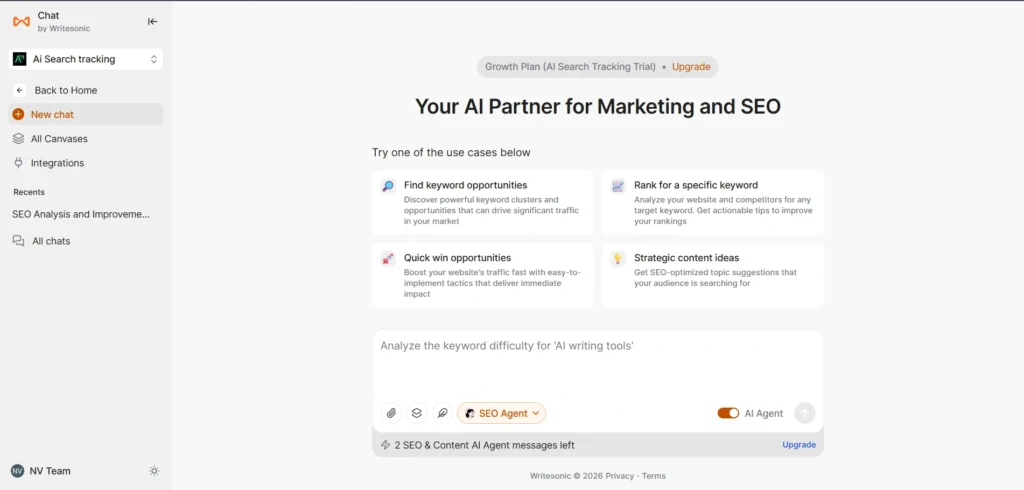Click Upgrade link in the Growth Plan banner
The height and width of the screenshot is (490, 1024).
691,67
